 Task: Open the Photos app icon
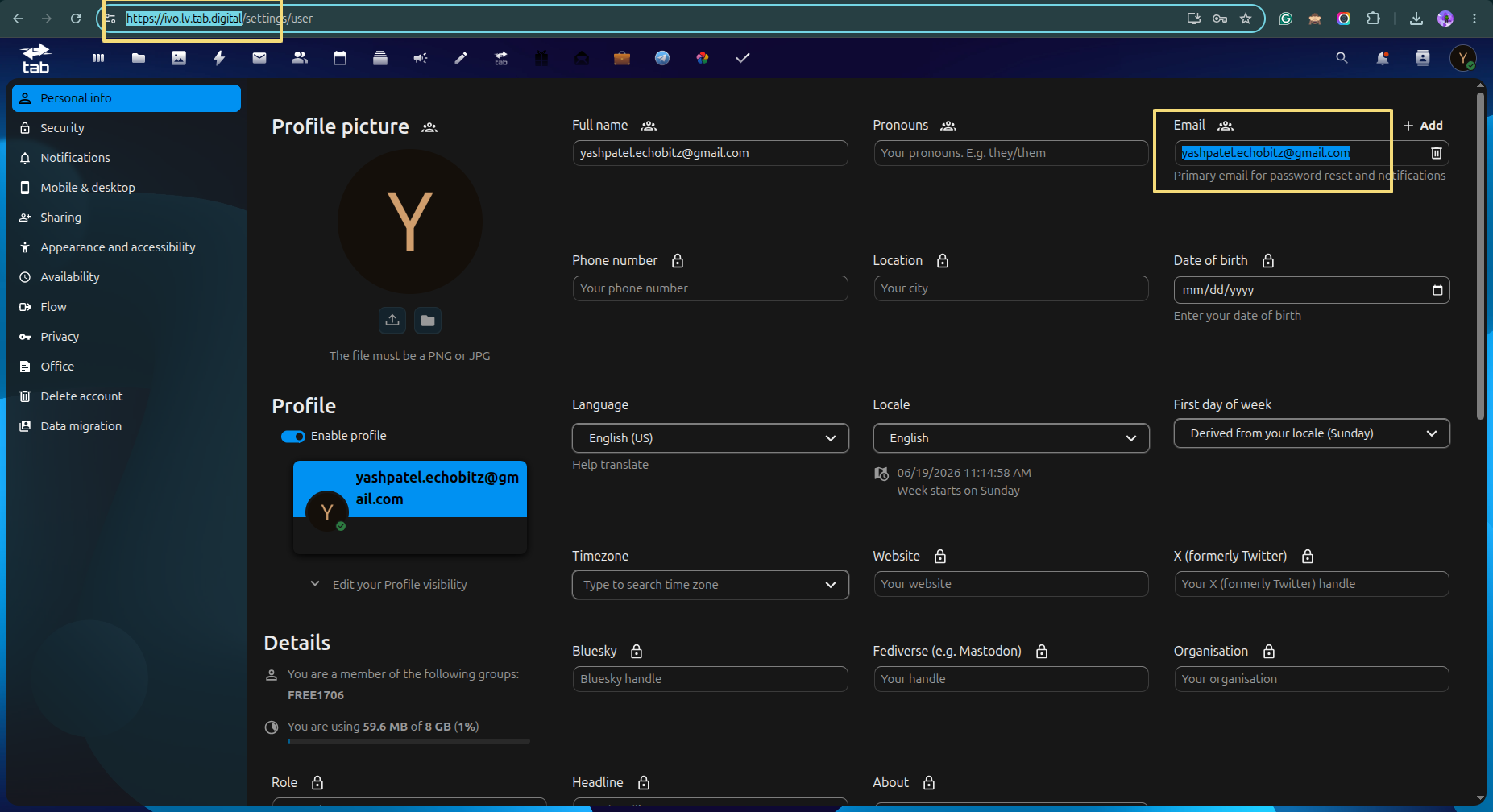coord(179,58)
